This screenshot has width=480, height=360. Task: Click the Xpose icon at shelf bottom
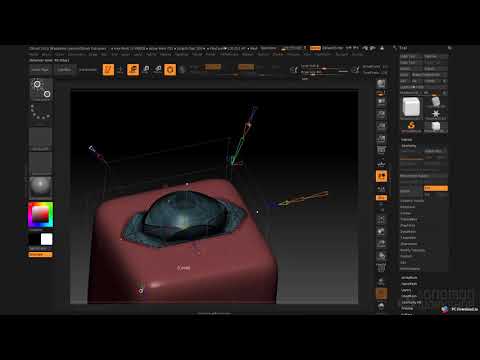(x=381, y=306)
